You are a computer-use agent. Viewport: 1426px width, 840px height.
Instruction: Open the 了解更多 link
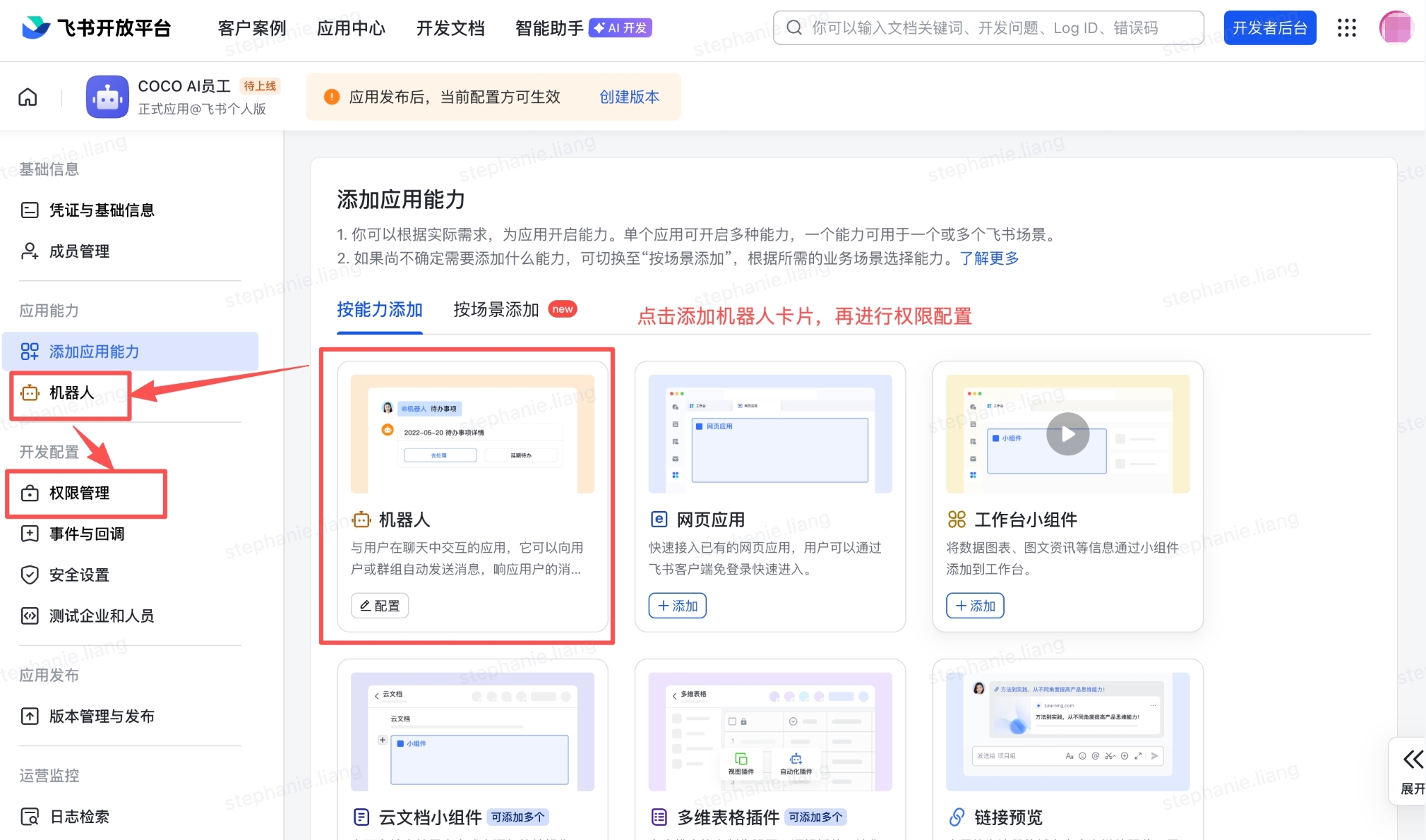pyautogui.click(x=991, y=258)
